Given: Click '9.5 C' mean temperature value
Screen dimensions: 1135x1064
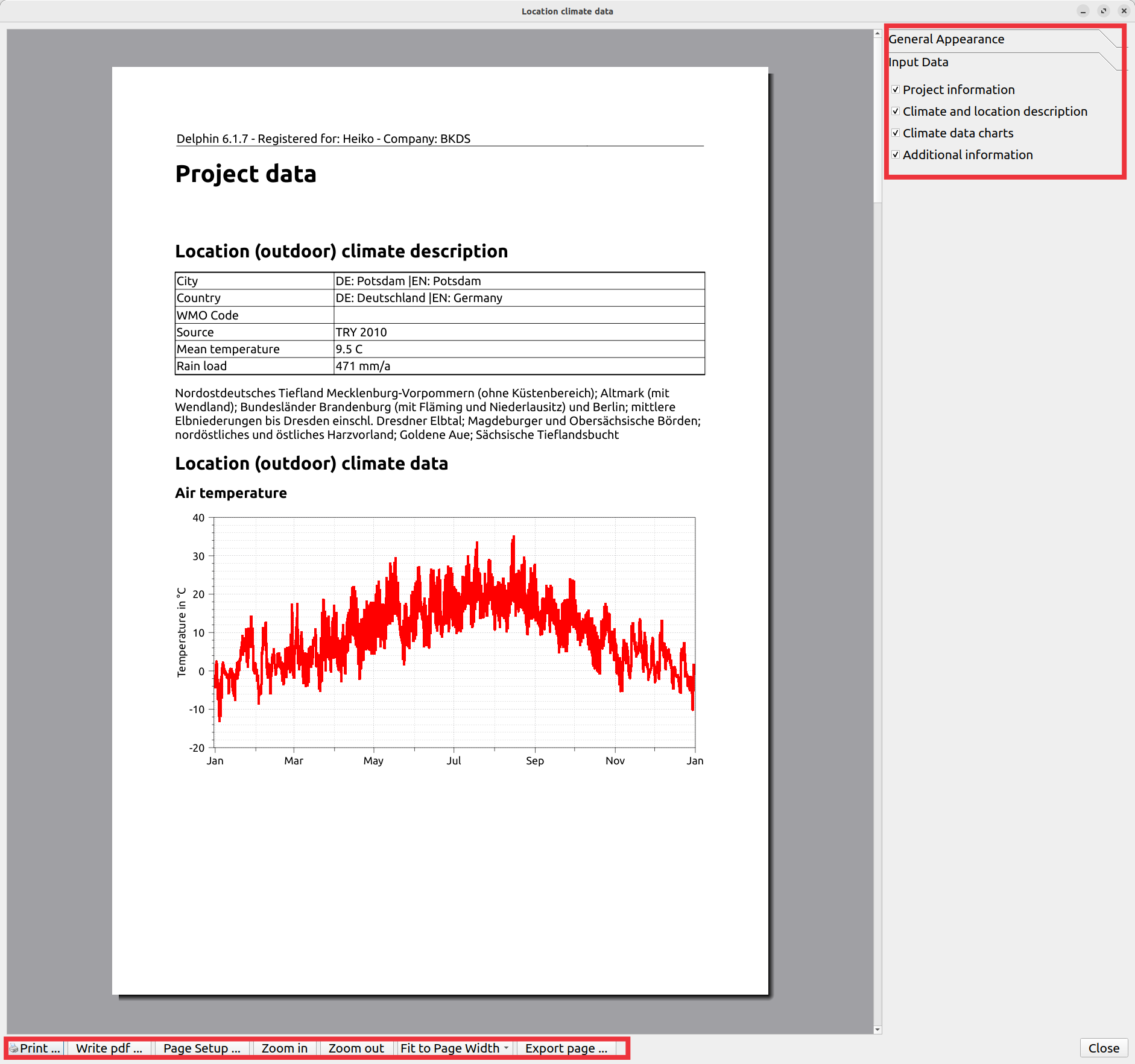Looking at the screenshot, I should tap(349, 349).
